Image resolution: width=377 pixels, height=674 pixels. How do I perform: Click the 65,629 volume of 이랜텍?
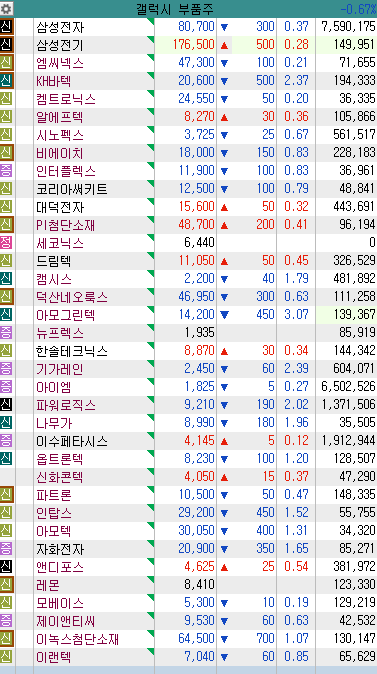(357, 656)
